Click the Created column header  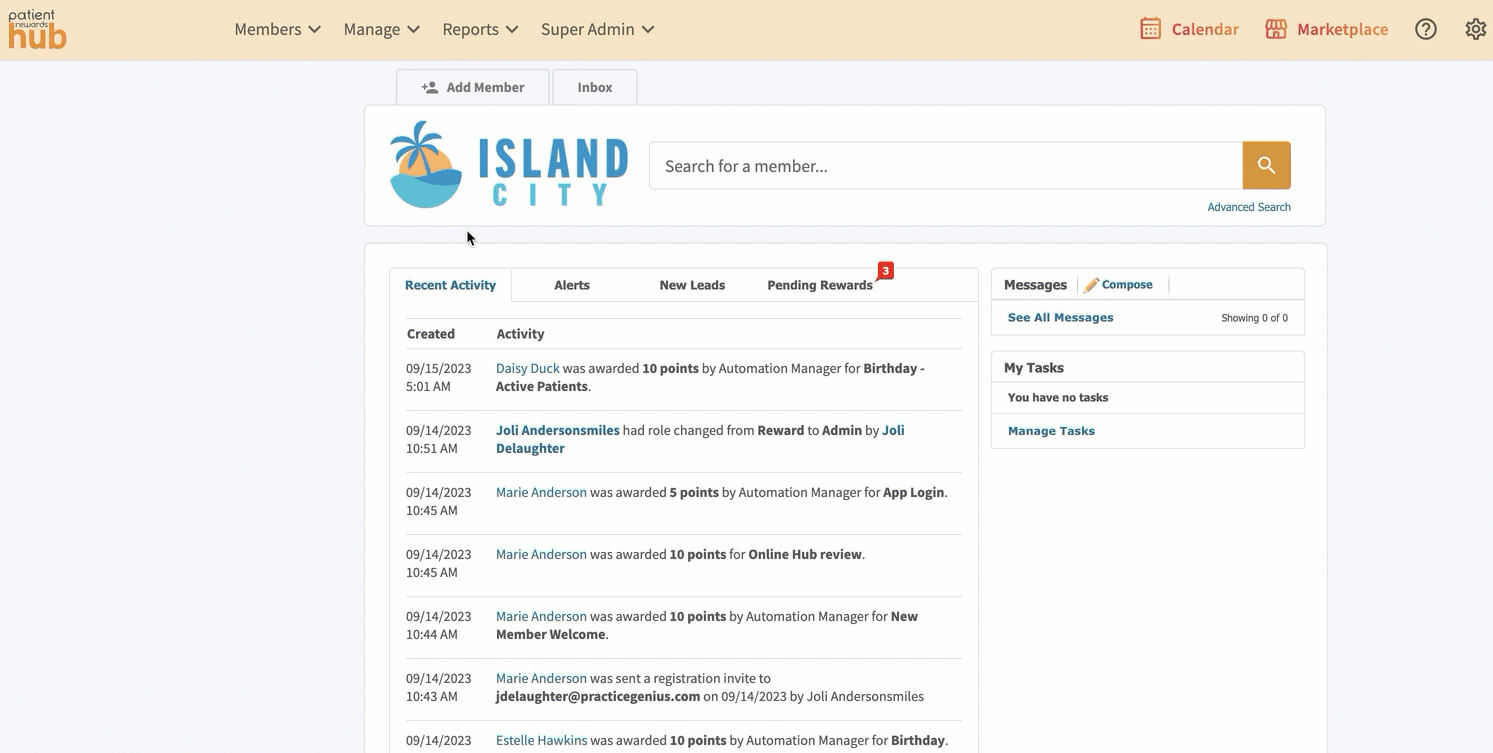431,334
